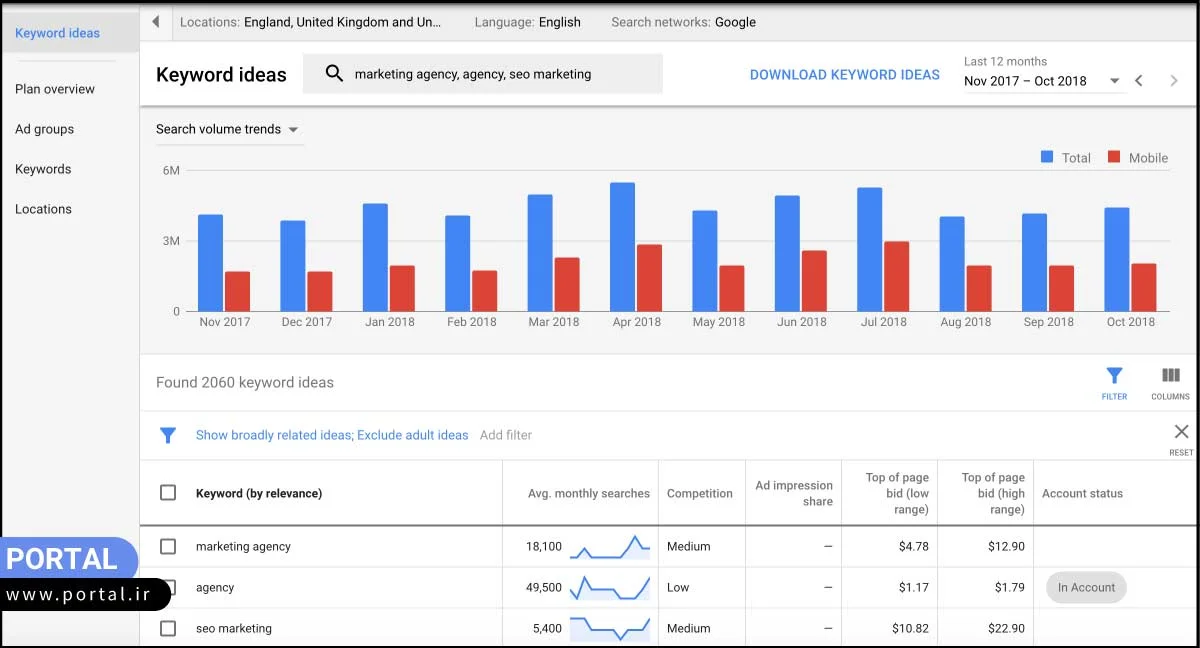Screen dimensions: 1200x648
Task: Collapse the settings bar with the left chevron
Action: coord(155,21)
